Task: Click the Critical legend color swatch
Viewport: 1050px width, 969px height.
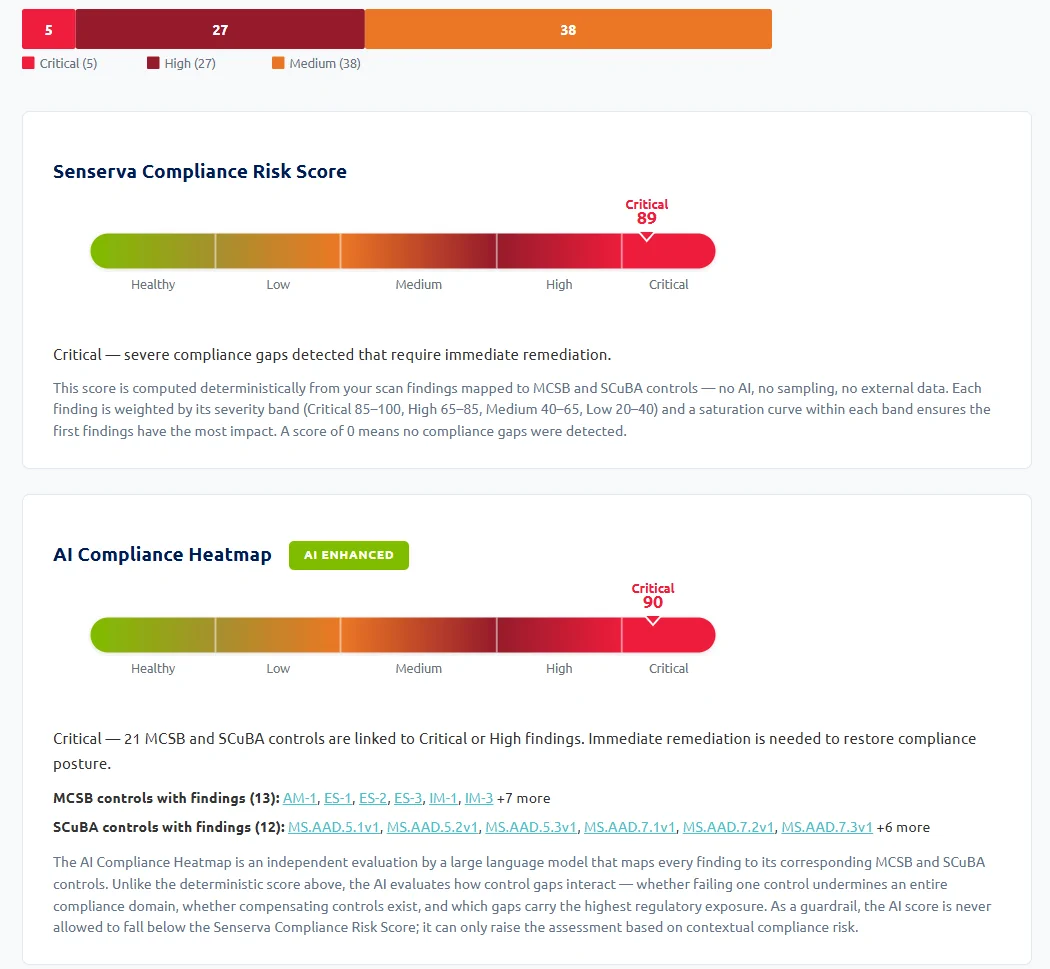Action: coord(27,62)
